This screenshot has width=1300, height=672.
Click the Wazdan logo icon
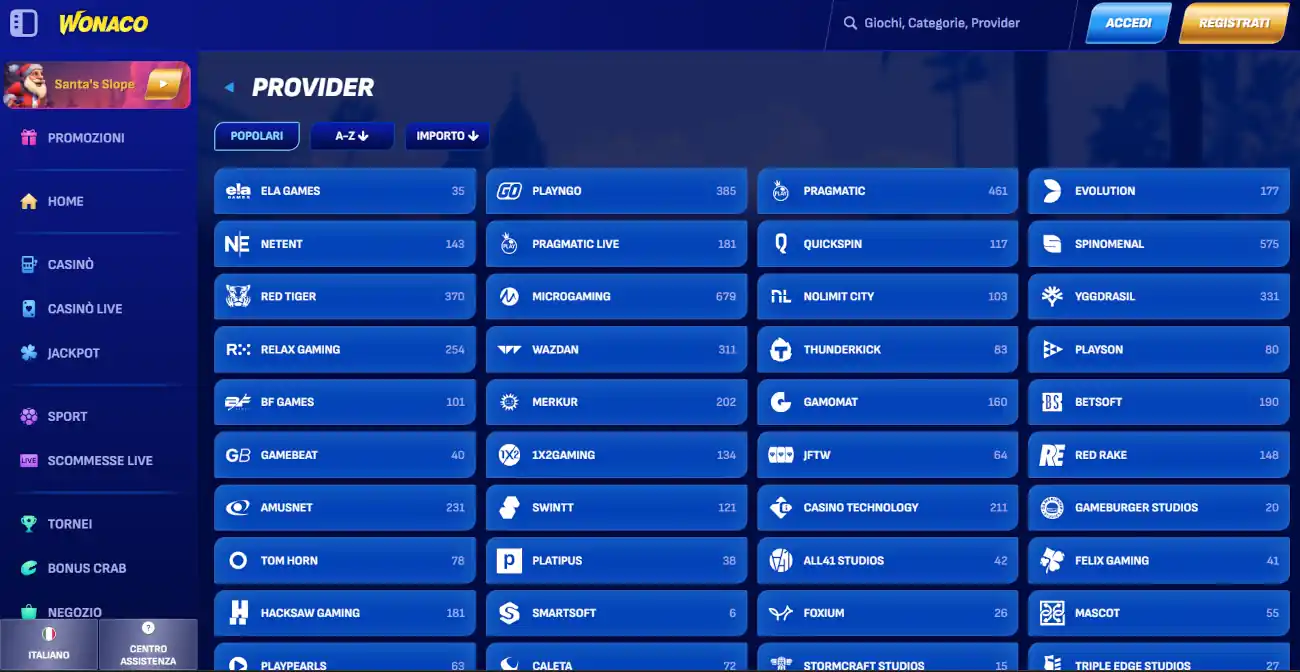coord(509,350)
